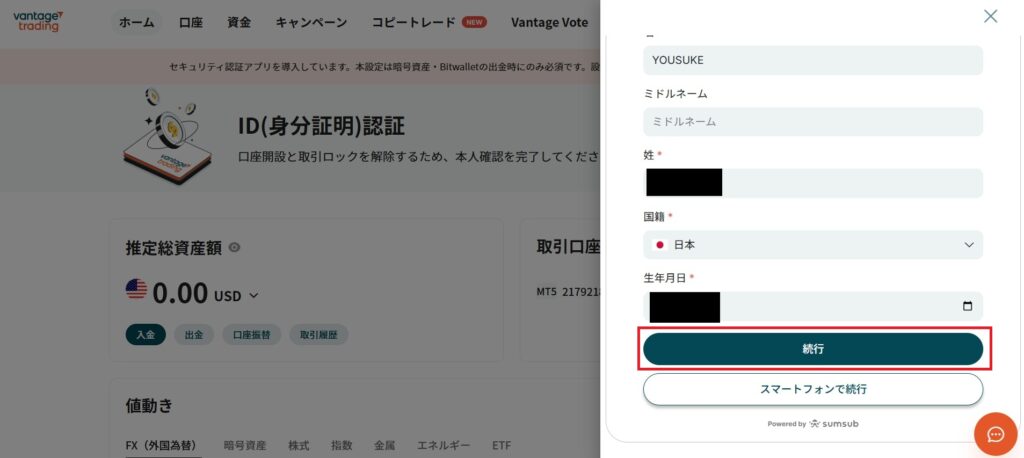Open the 国籍 日本 dropdown
Viewport: 1024px width, 458px height.
pos(812,245)
